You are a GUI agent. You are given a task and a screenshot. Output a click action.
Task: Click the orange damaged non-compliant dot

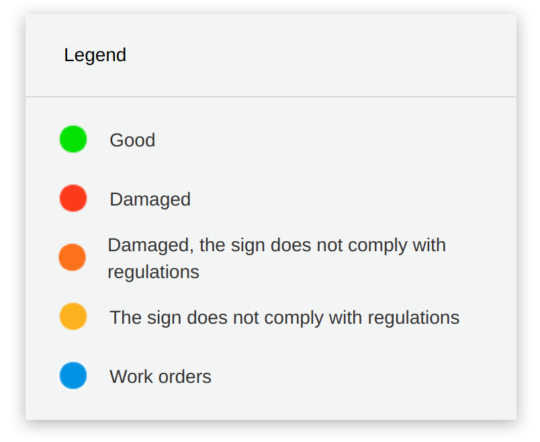72,257
